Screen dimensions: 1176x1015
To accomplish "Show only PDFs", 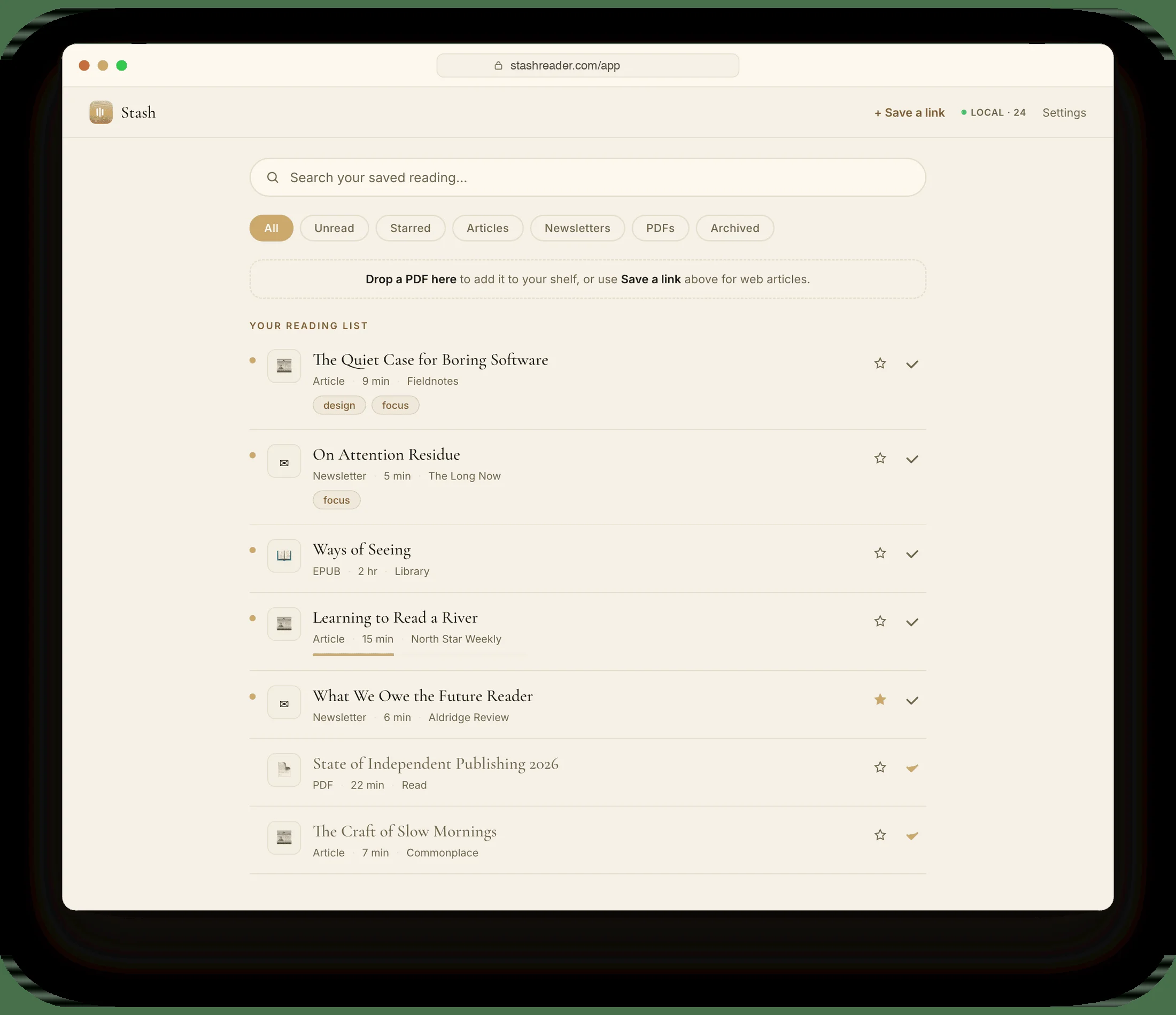I will (660, 228).
